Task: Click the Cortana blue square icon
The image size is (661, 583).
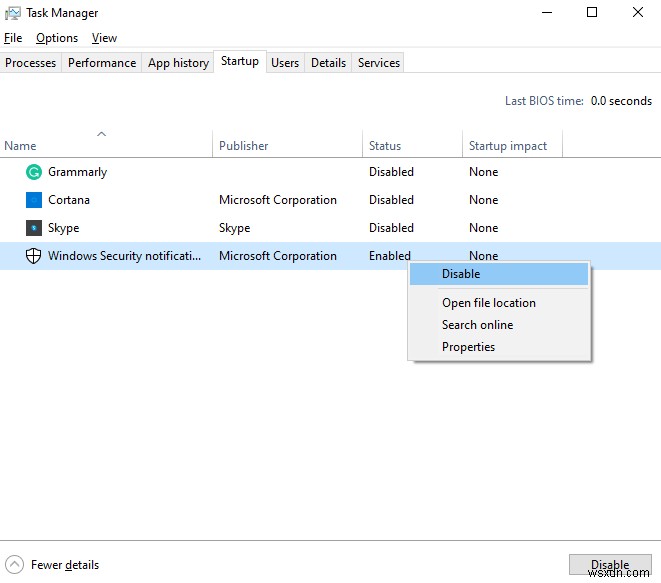Action: point(34,200)
